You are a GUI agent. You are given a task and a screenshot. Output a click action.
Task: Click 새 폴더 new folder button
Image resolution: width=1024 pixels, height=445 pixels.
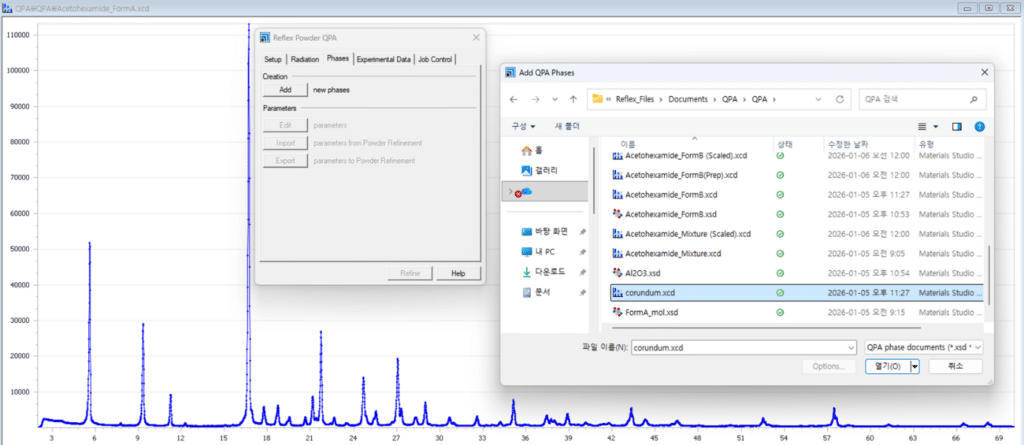pos(567,126)
